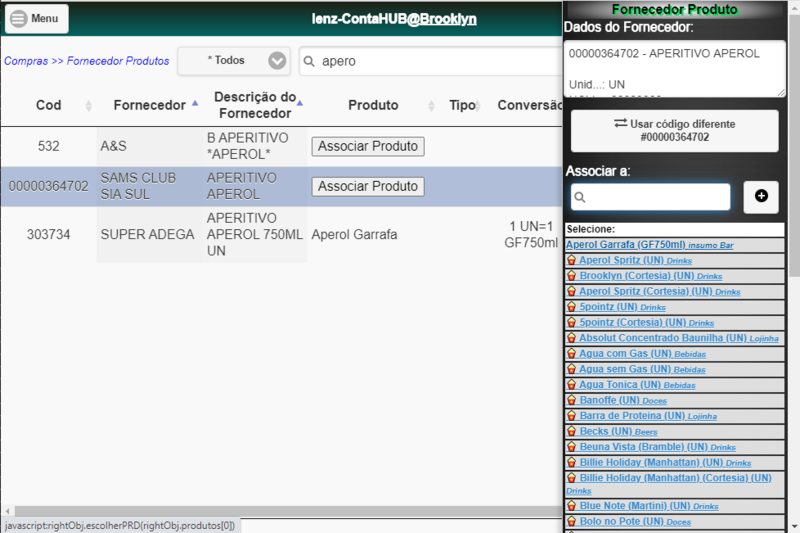Click the lenz-ContaHUB@Brooklyn header title
This screenshot has height=533, width=800.
pyautogui.click(x=394, y=19)
